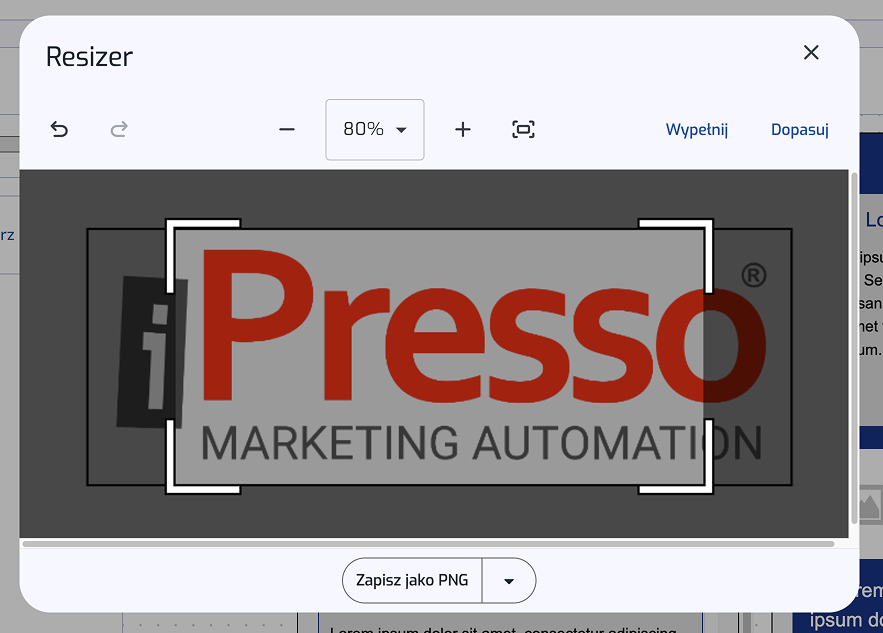Screen dimensions: 883x633
Task: Zoom out using the minus icon
Action: pos(287,129)
